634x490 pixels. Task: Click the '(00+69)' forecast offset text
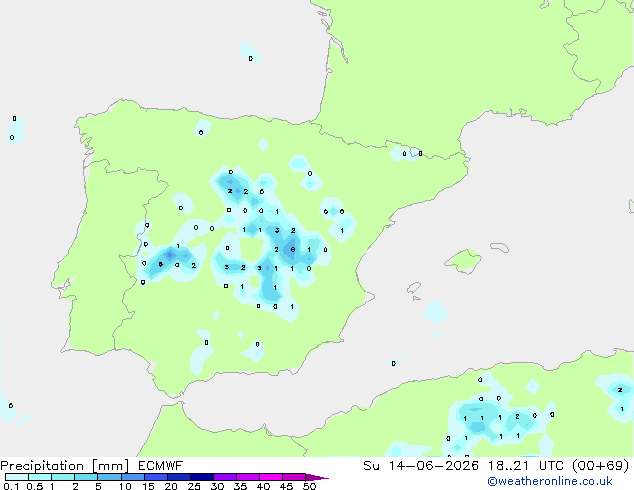pyautogui.click(x=600, y=466)
